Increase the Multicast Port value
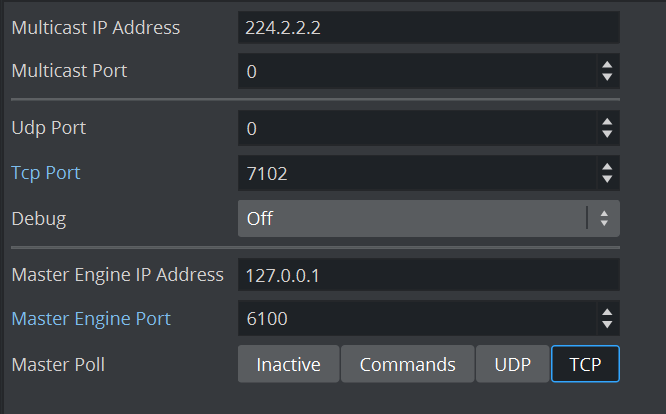This screenshot has height=414, width=666. 606,65
